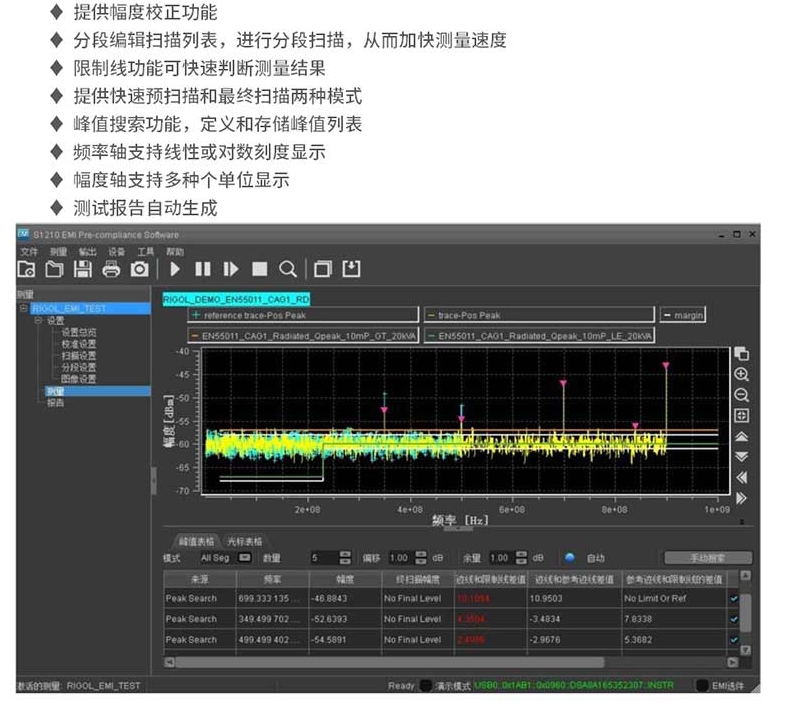Increase the 余量 value with up arrow
Image resolution: width=802 pixels, height=716 pixels.
click(x=521, y=554)
